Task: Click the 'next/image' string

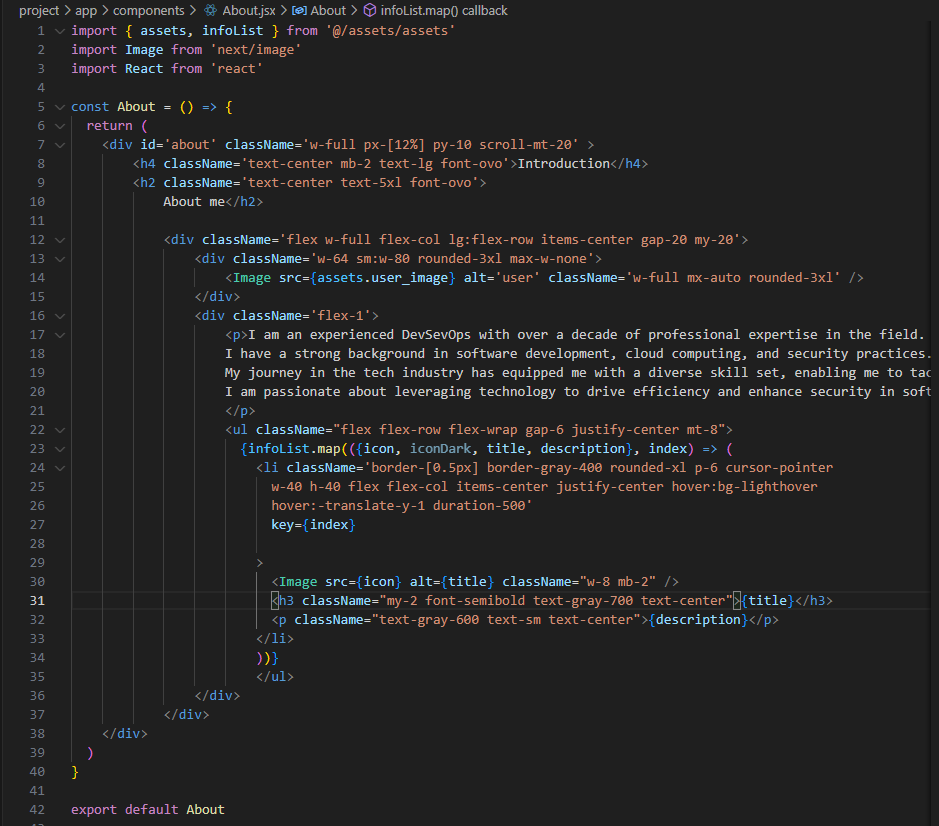Action: [256, 50]
